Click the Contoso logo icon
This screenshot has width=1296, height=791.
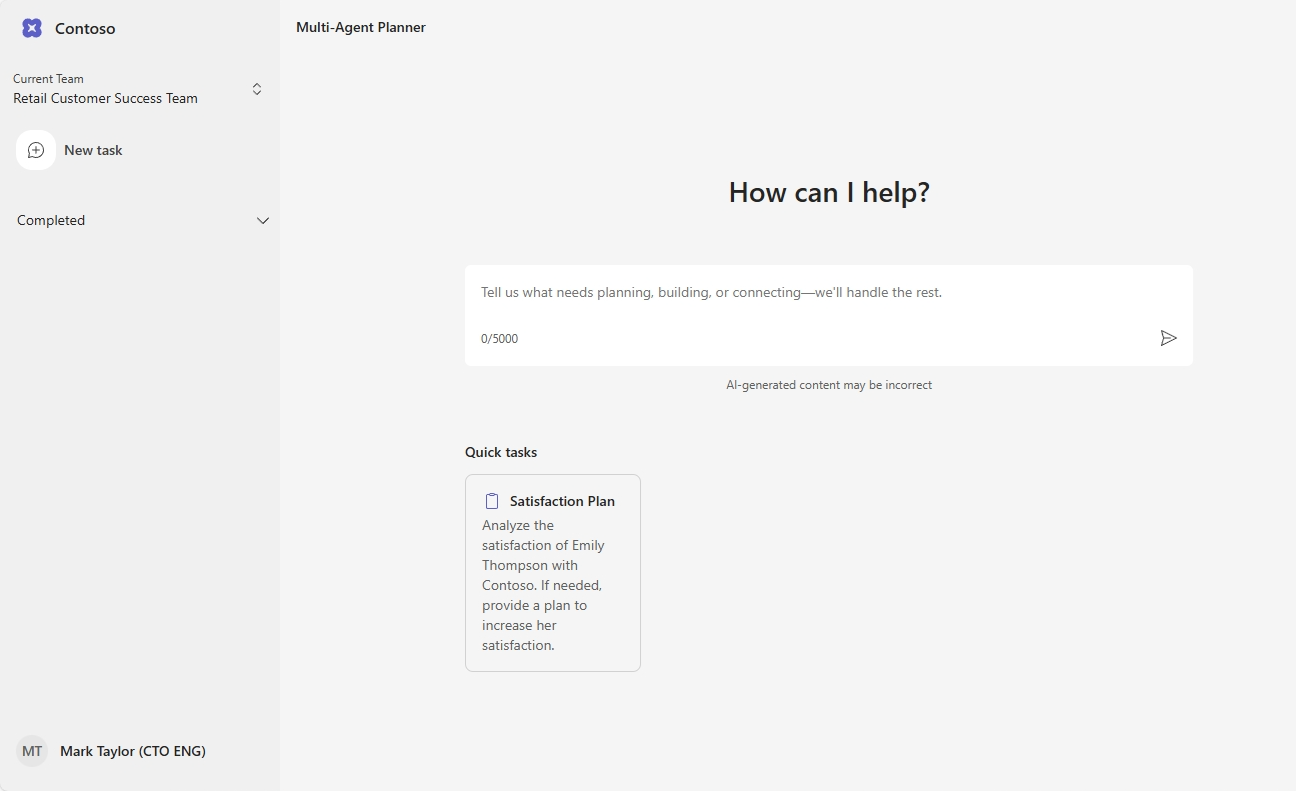(x=32, y=28)
